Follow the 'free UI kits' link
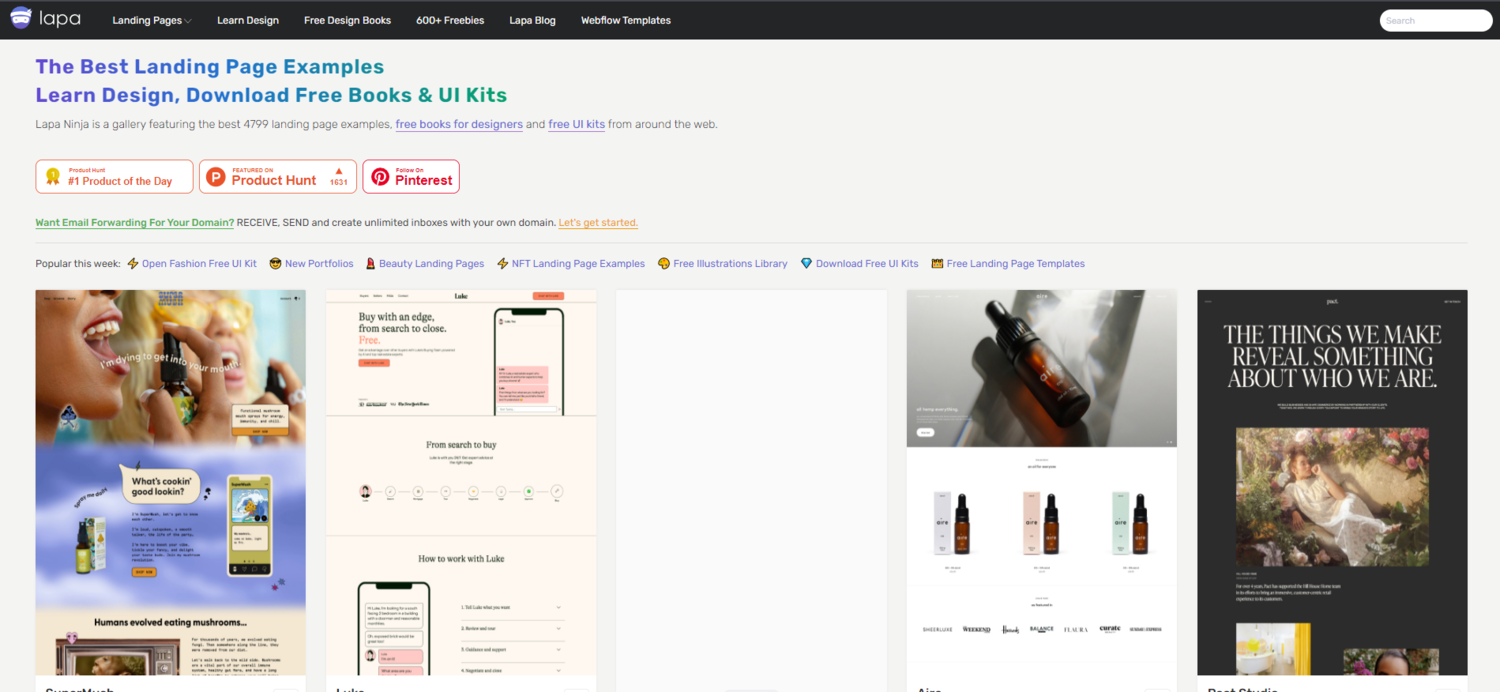Viewport: 1500px width, 692px height. pos(576,124)
